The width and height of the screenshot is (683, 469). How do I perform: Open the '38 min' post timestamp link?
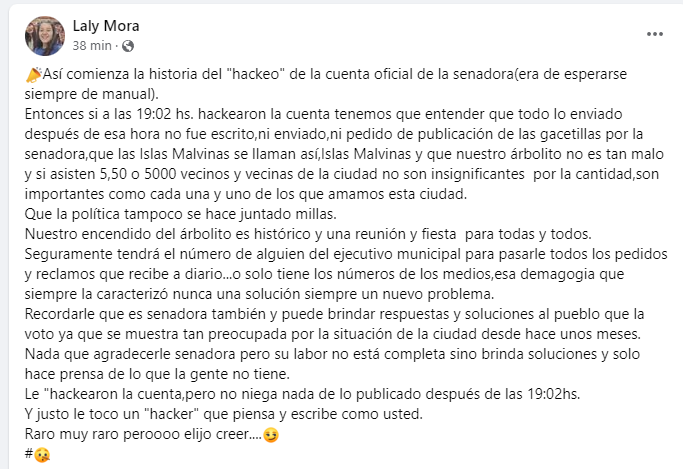pos(92,46)
